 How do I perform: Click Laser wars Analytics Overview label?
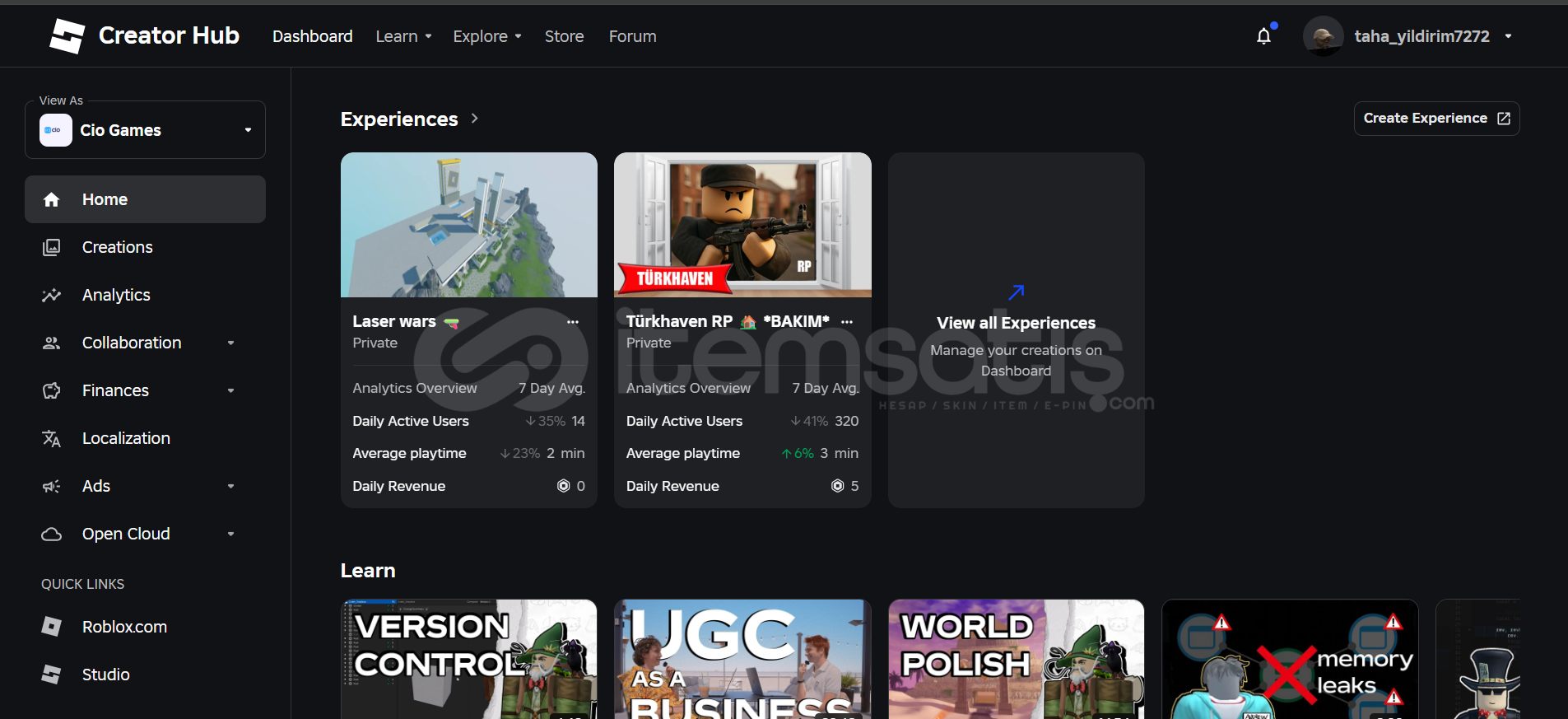pos(415,388)
